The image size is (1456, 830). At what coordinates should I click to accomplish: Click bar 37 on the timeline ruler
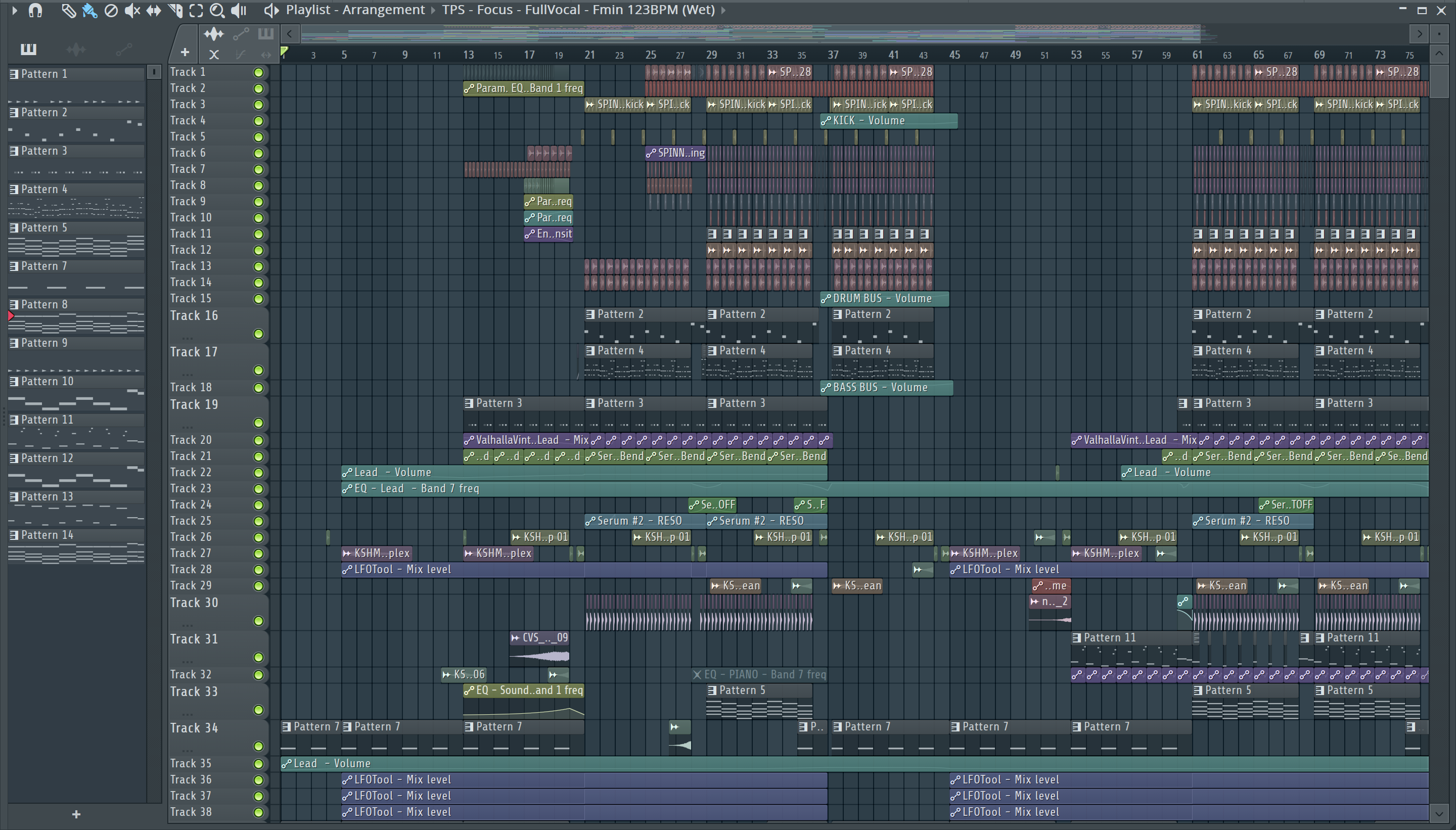point(833,55)
